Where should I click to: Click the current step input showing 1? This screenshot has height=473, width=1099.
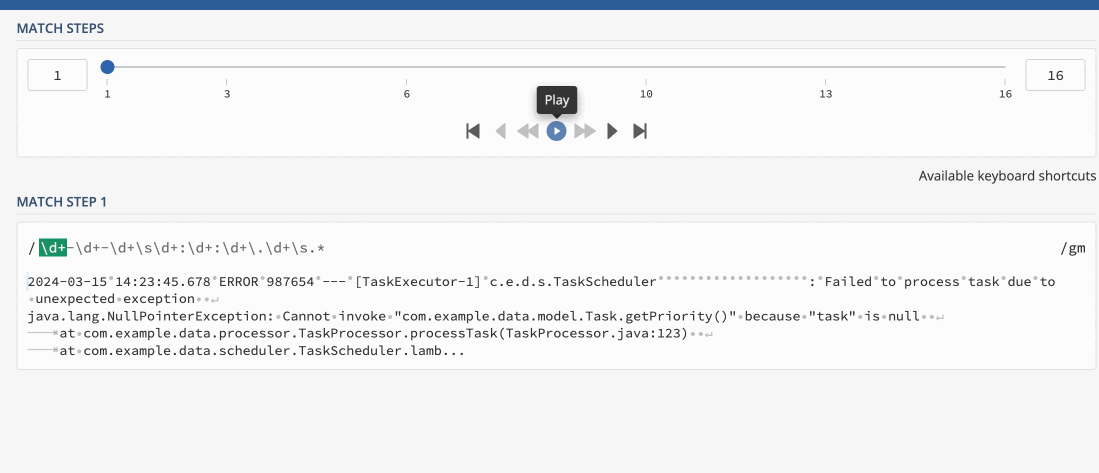click(x=57, y=75)
